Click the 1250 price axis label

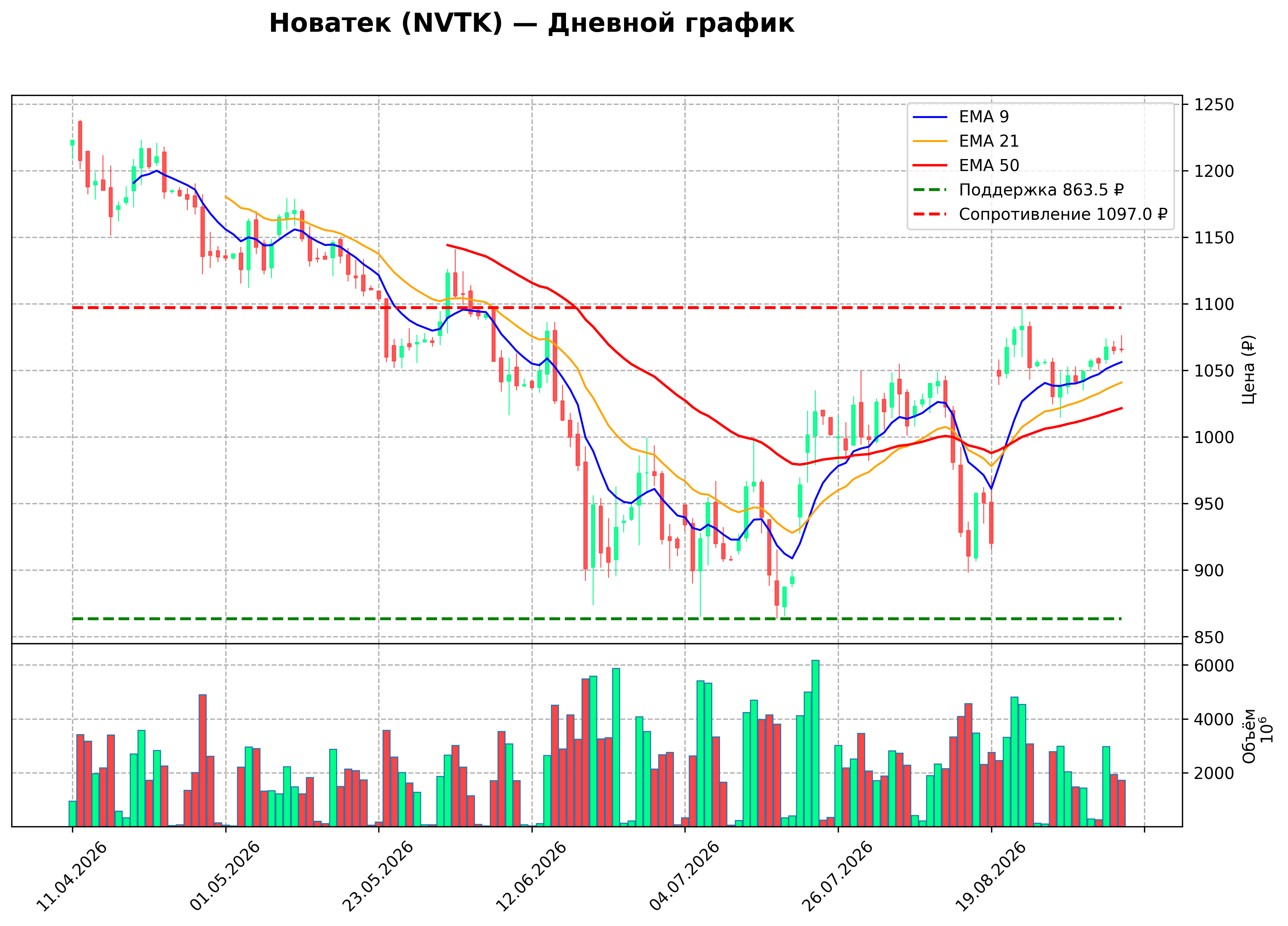pos(1214,104)
